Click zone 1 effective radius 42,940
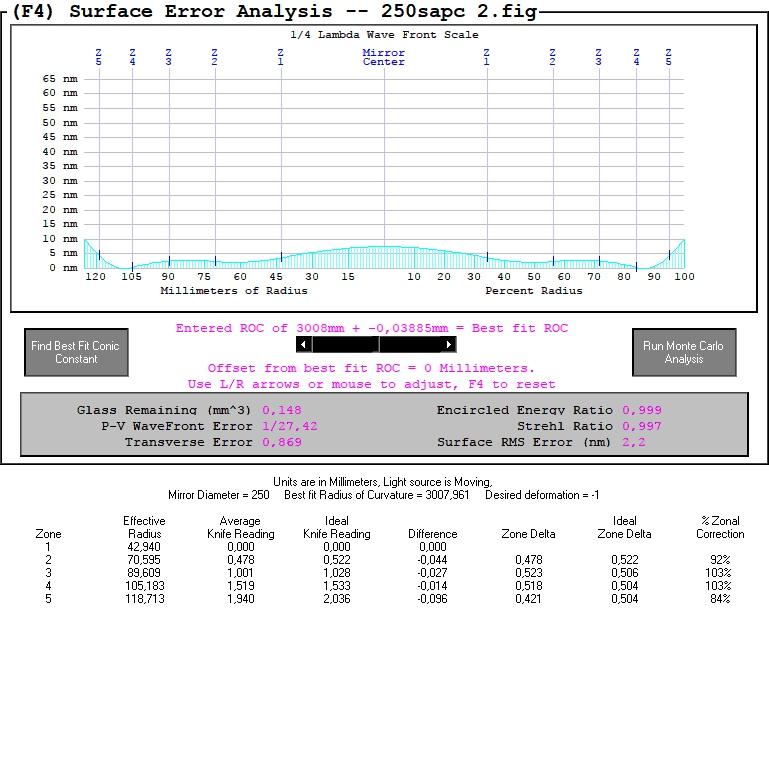 click(x=144, y=547)
